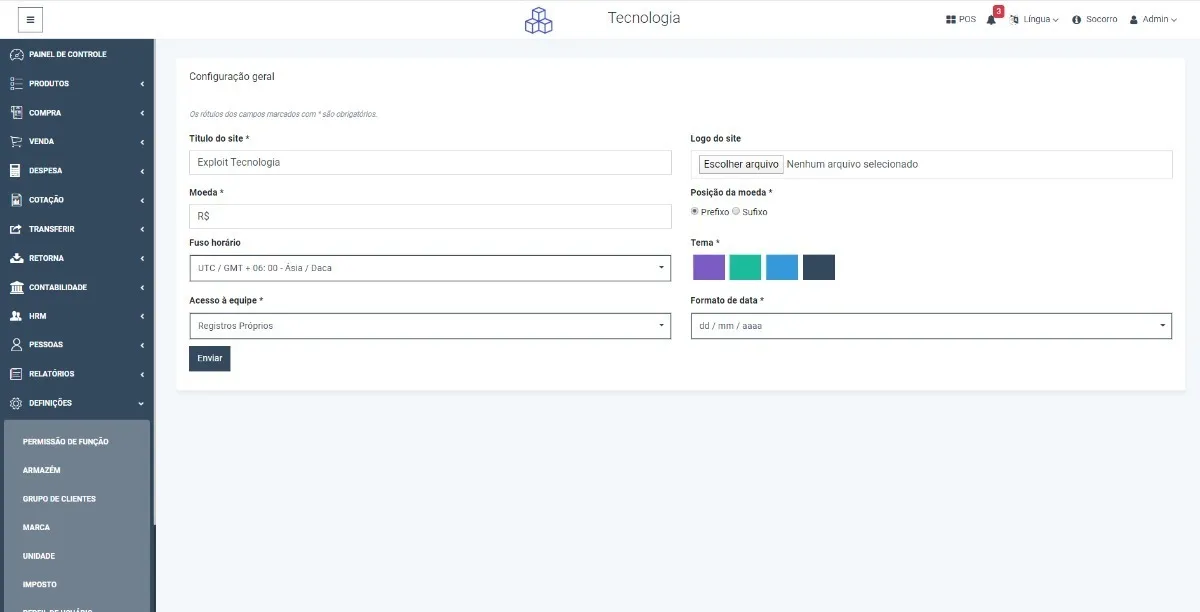
Task: Click the Compra sidebar icon
Action: (x=16, y=112)
